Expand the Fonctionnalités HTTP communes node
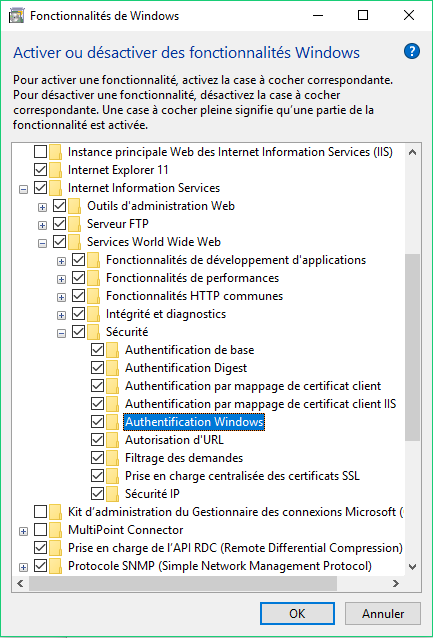This screenshot has height=638, width=433. coord(61,297)
